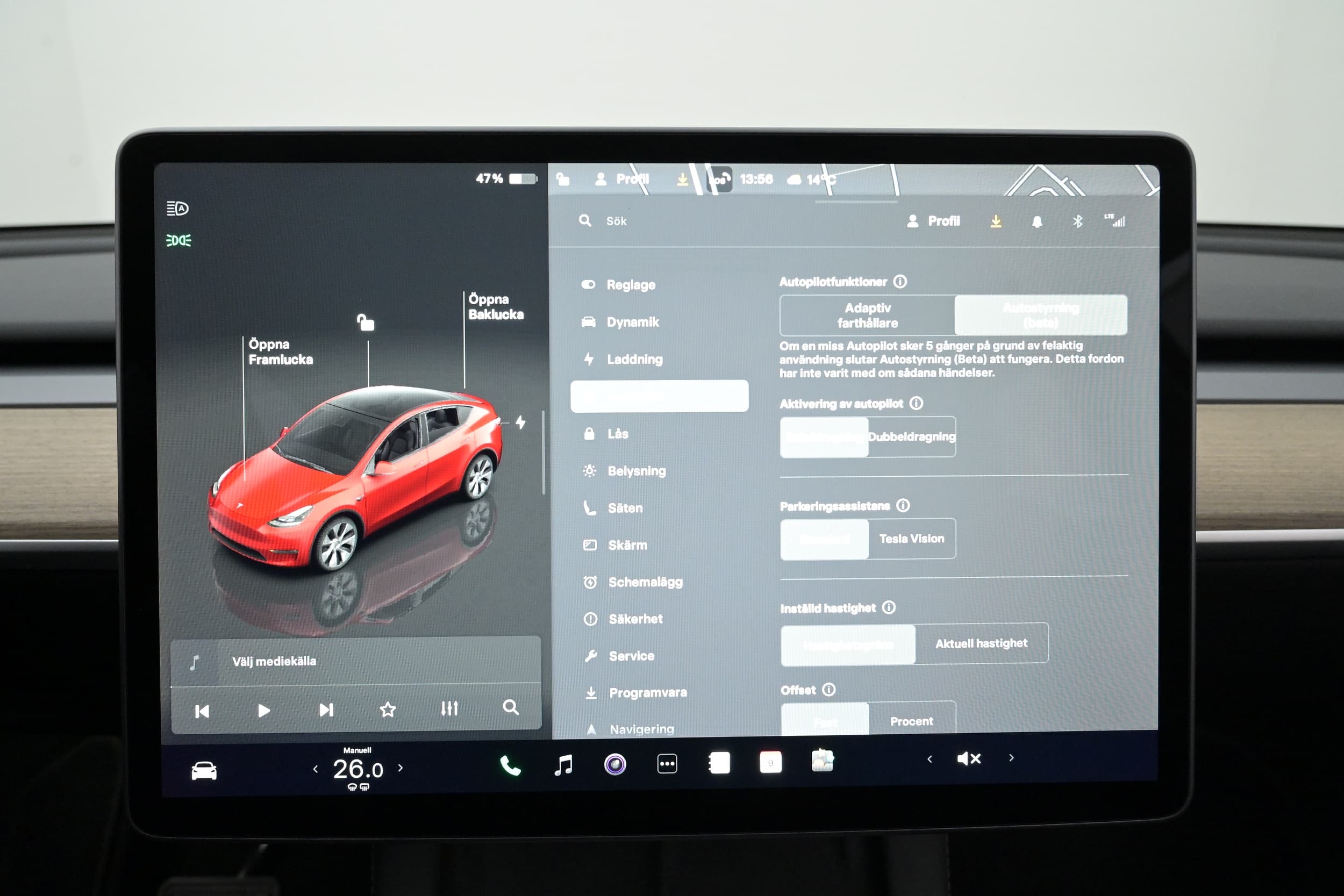The width and height of the screenshot is (1344, 896).
Task: Tap the equalizer audio settings icon
Action: (x=449, y=708)
